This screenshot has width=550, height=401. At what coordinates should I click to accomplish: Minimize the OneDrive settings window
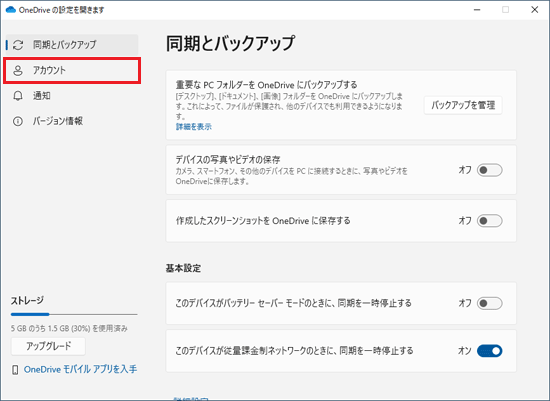(477, 10)
